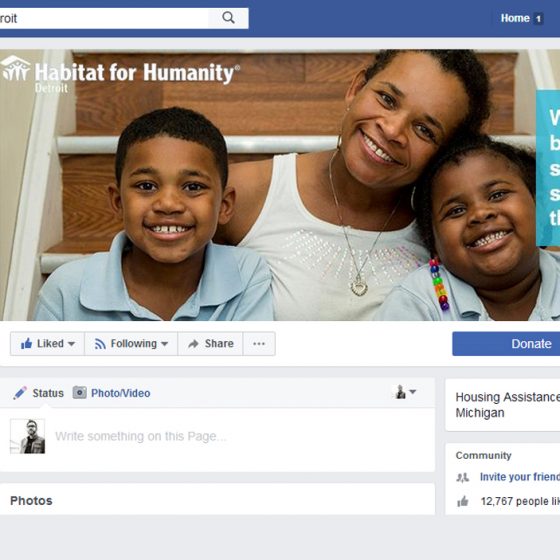The height and width of the screenshot is (560, 560).
Task: Click the camera Photo/Video icon
Action: click(80, 392)
